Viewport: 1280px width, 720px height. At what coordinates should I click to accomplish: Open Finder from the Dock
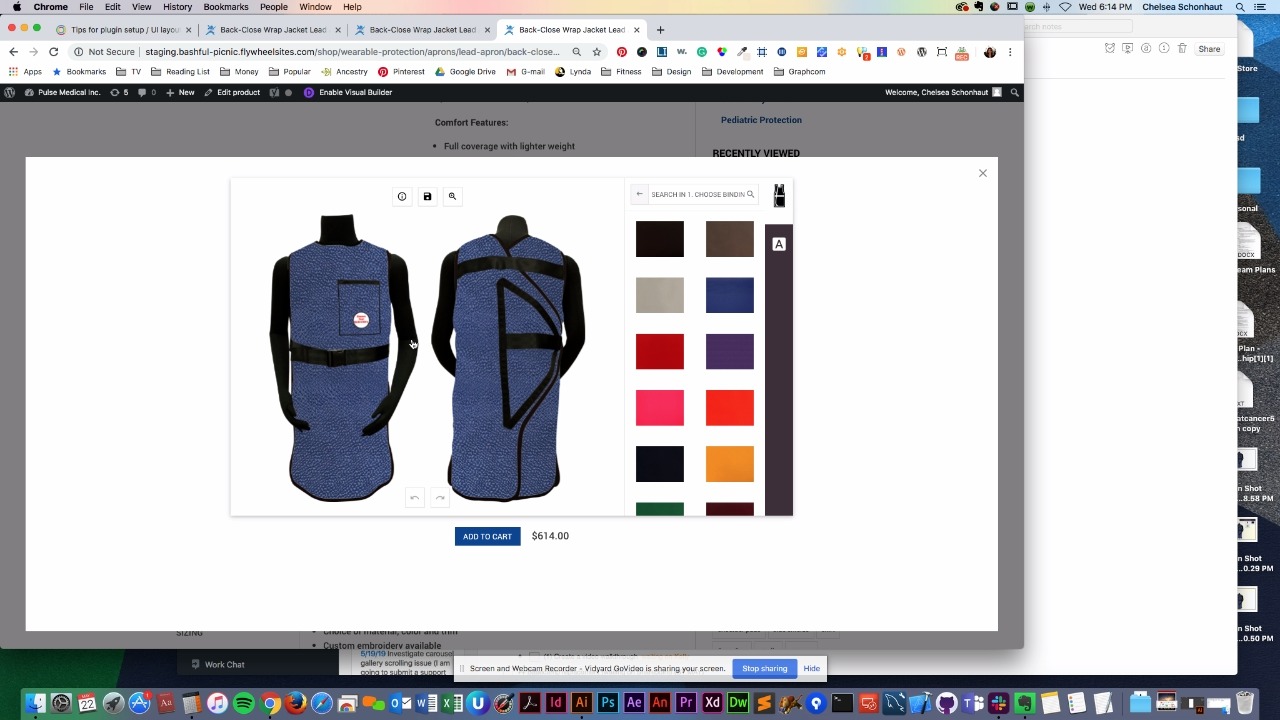click(35, 703)
